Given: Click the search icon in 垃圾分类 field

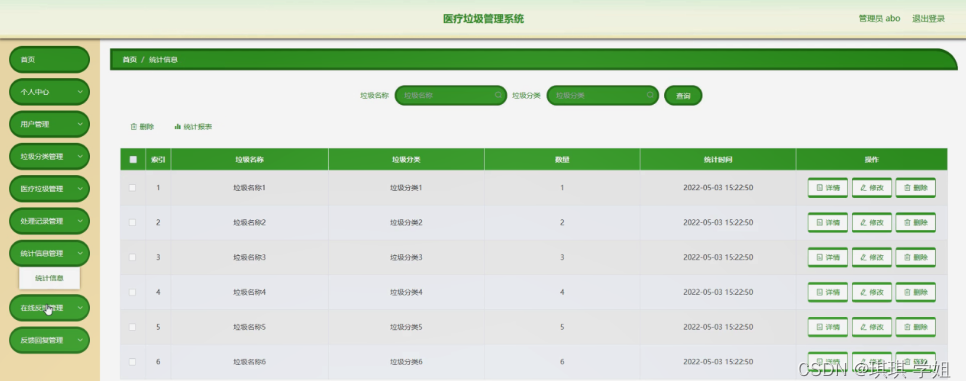Looking at the screenshot, I should (x=650, y=95).
